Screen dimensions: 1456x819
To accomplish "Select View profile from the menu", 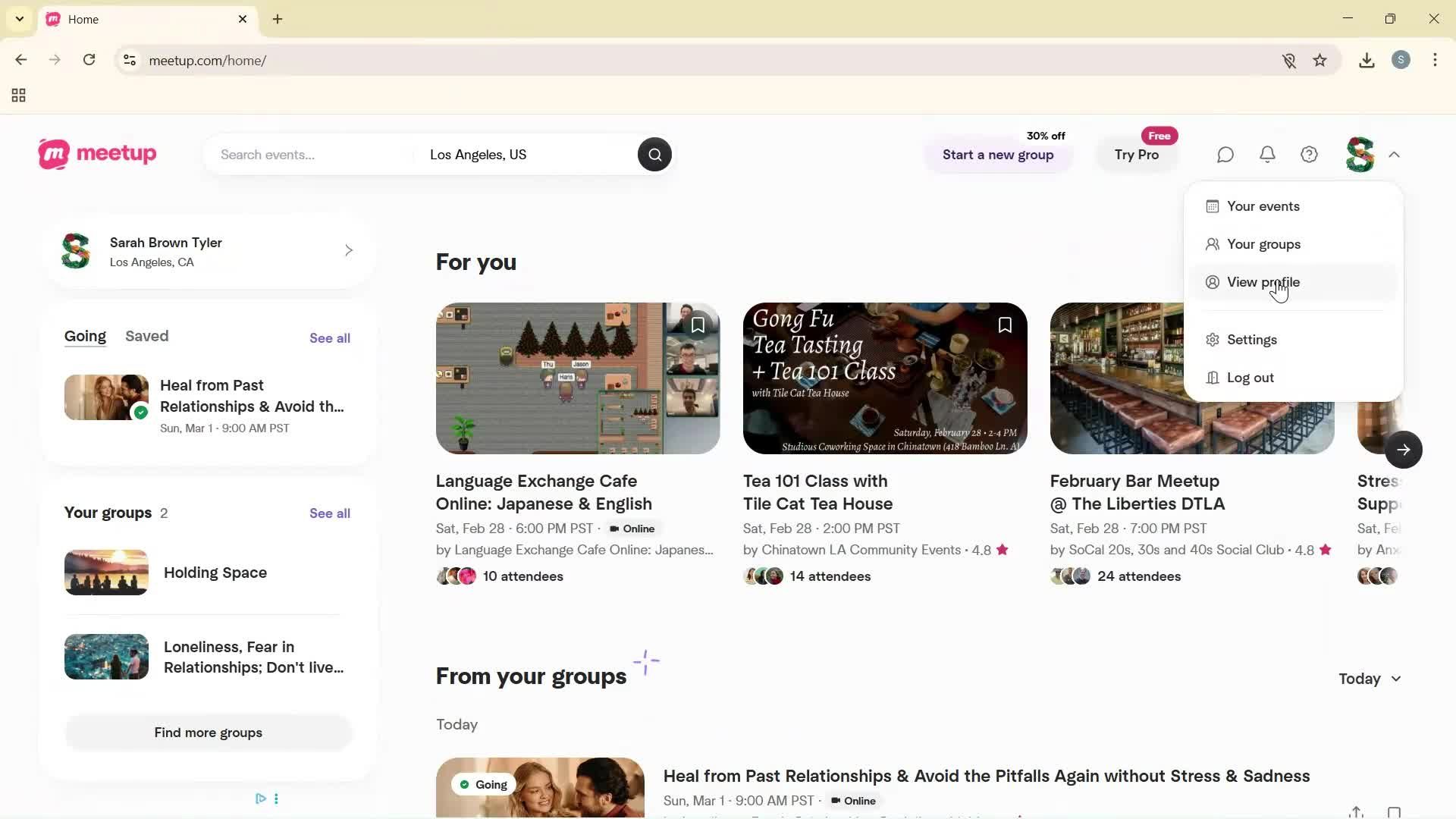I will [1262, 281].
